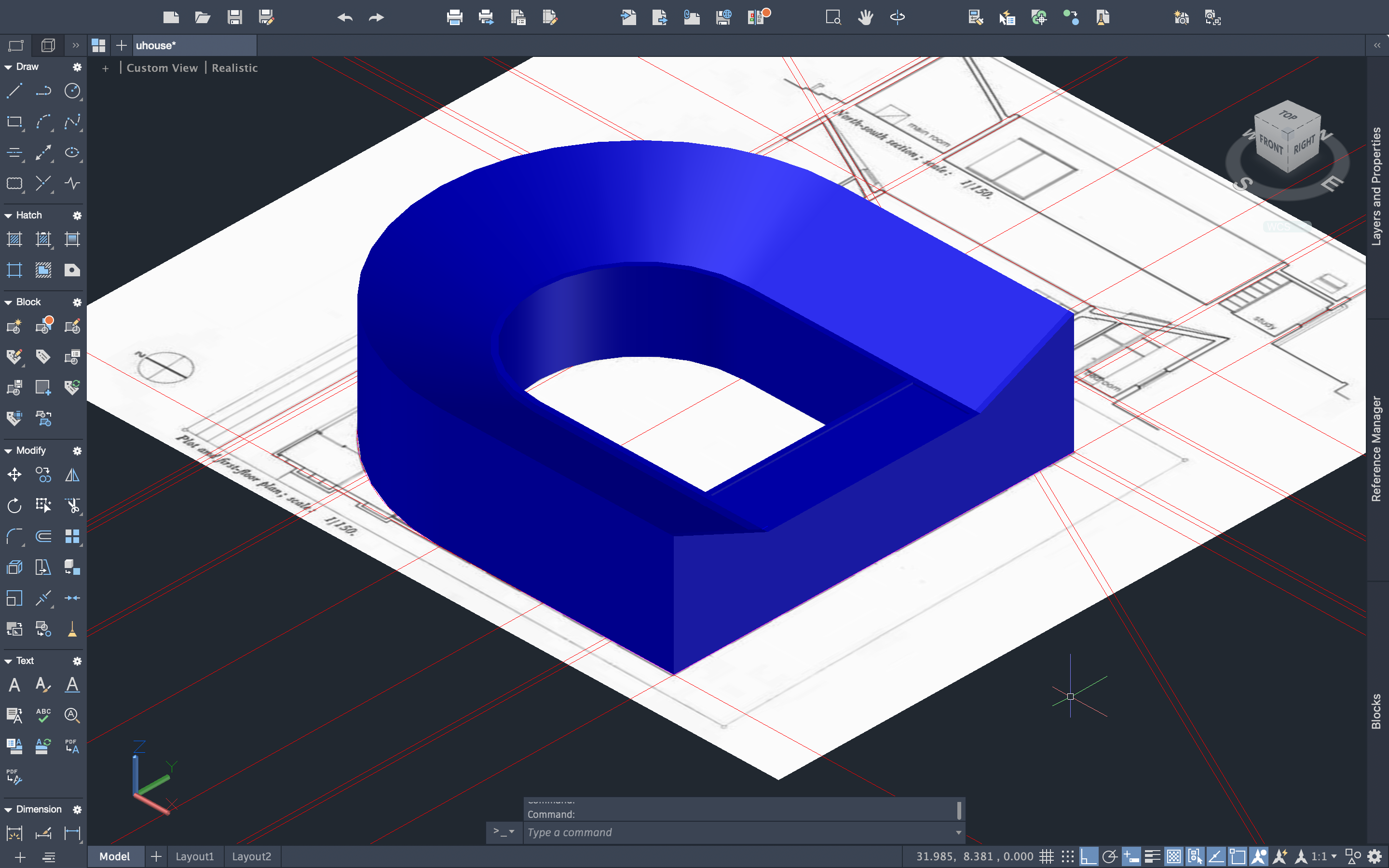Activate the Pan hand tool
This screenshot has width=1389, height=868.
[866, 17]
